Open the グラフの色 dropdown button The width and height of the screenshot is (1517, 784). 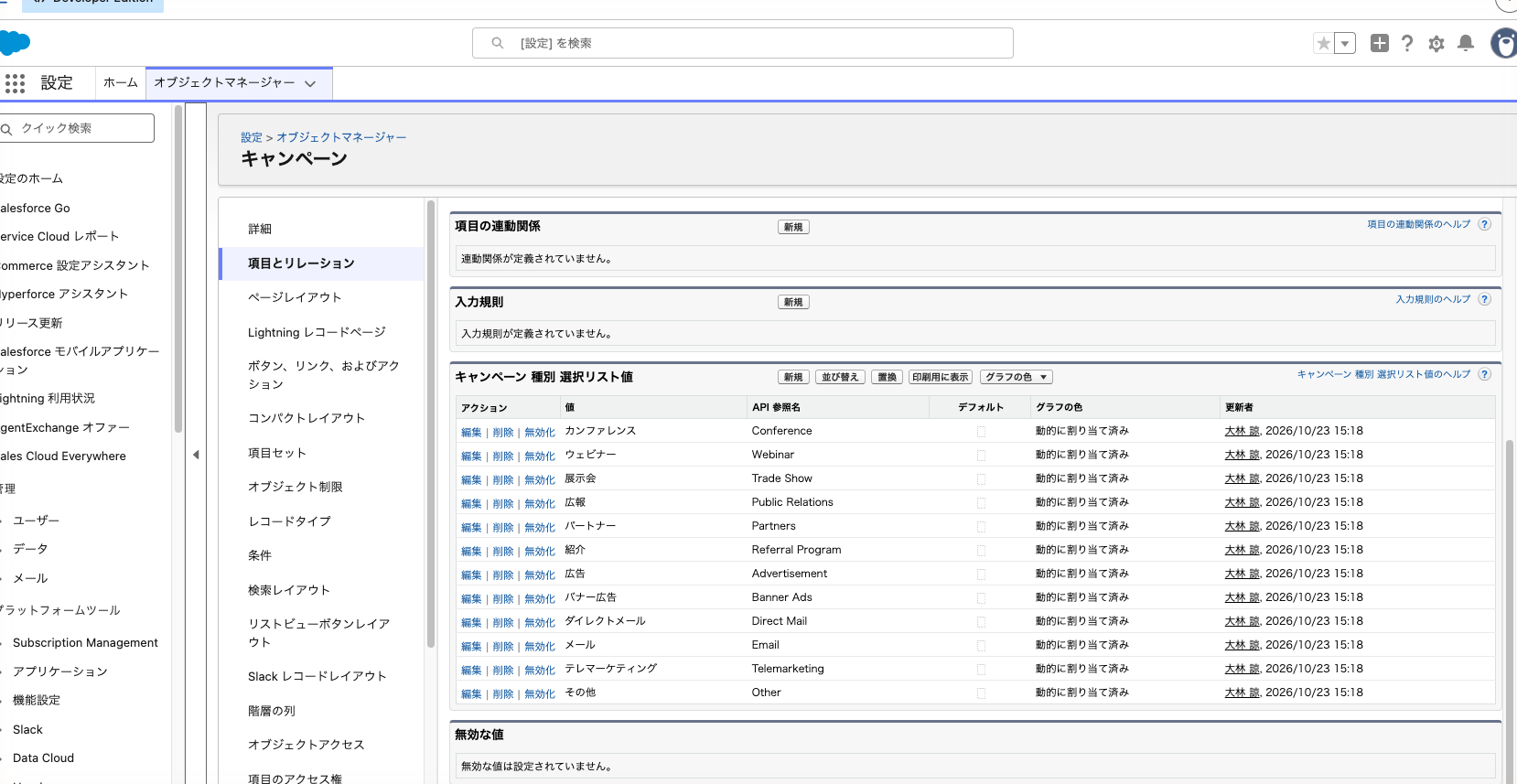pyautogui.click(x=1017, y=377)
